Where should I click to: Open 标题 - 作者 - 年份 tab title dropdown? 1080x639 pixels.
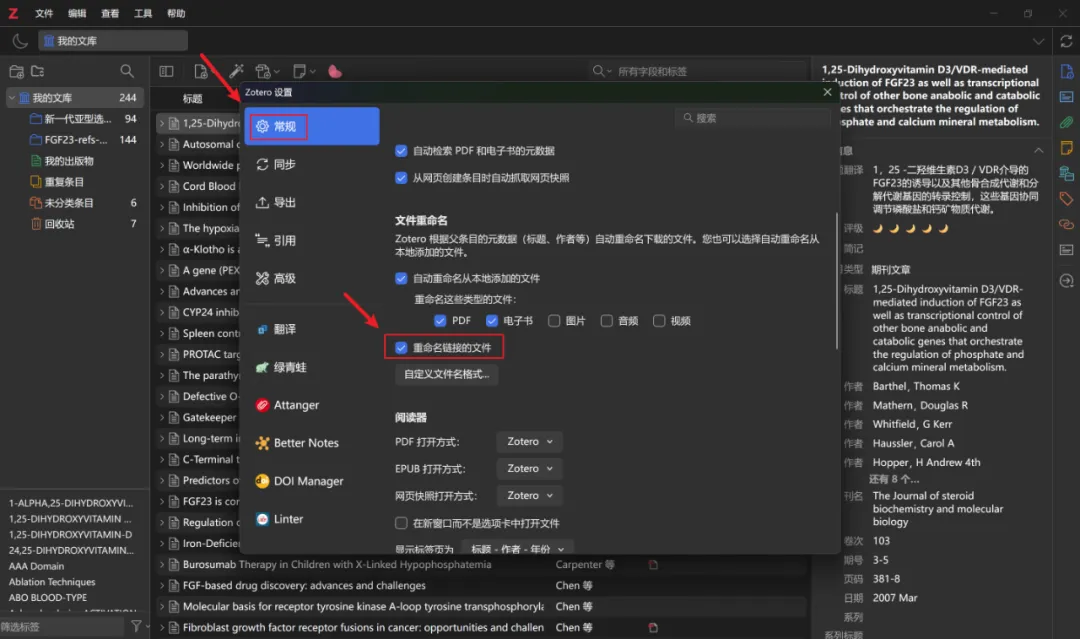click(x=517, y=549)
